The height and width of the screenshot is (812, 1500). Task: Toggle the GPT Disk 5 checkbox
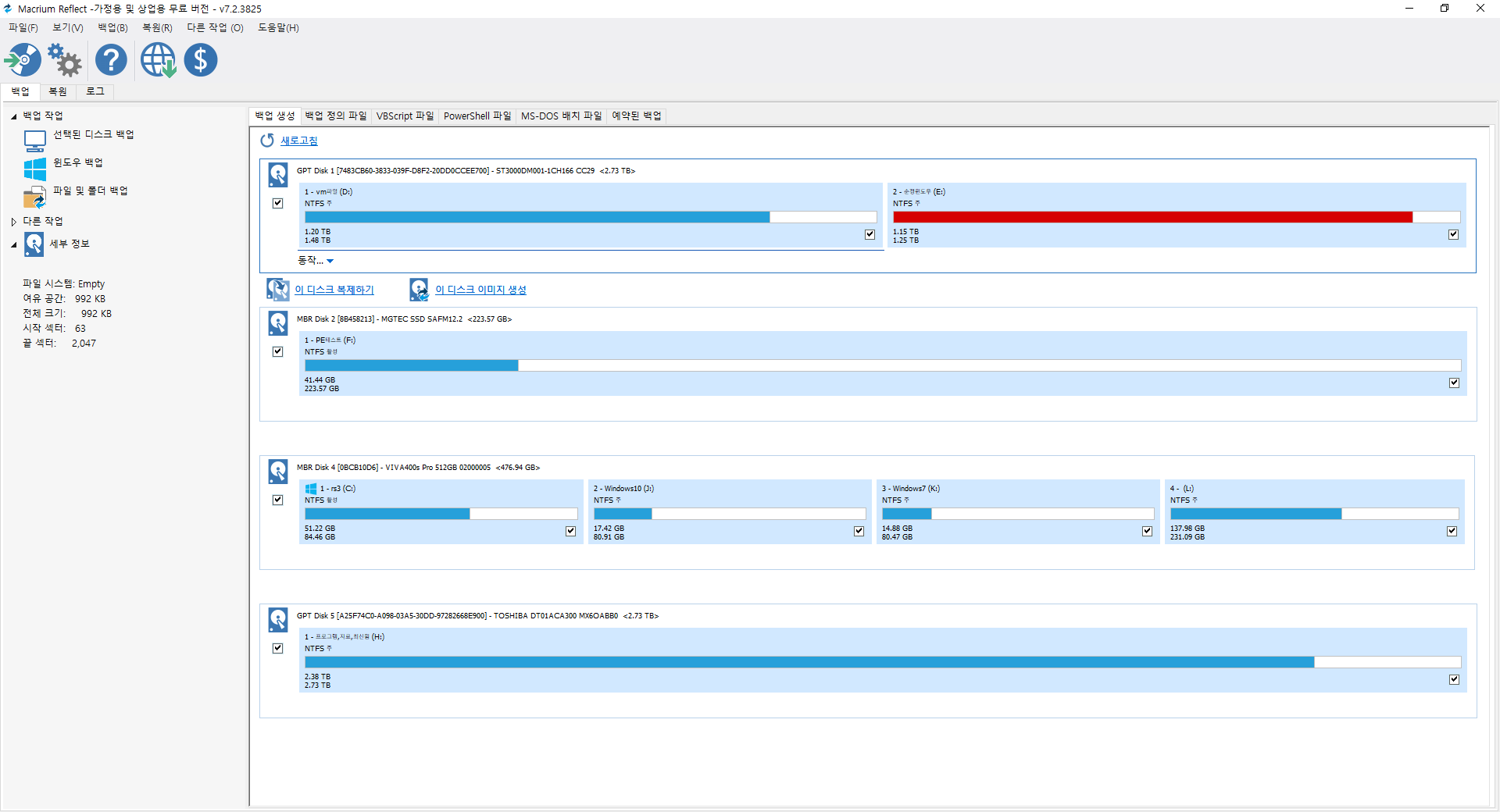tap(277, 648)
